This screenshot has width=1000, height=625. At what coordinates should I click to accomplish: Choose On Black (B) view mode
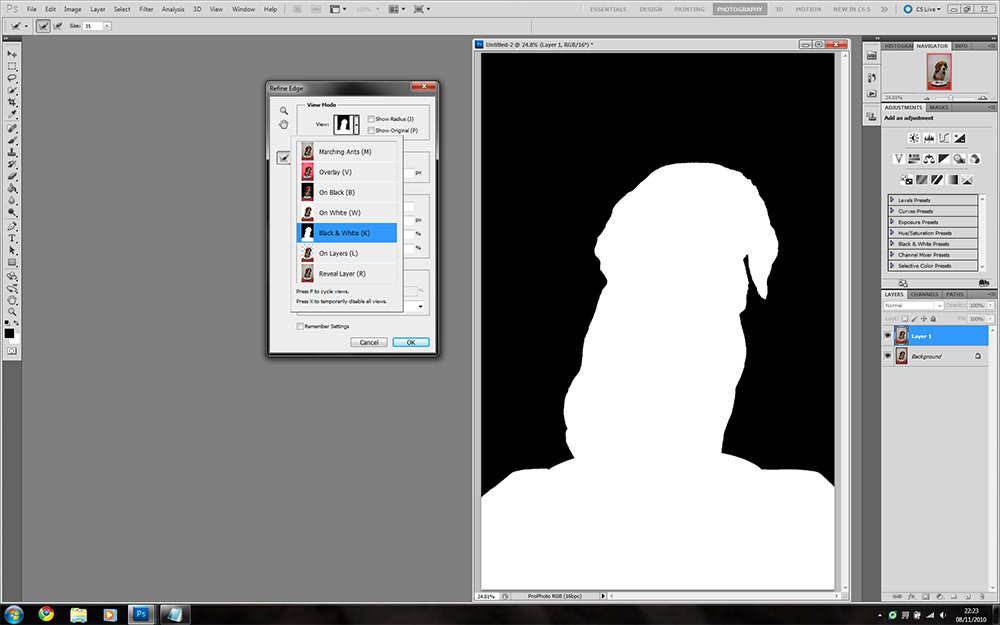coord(347,192)
